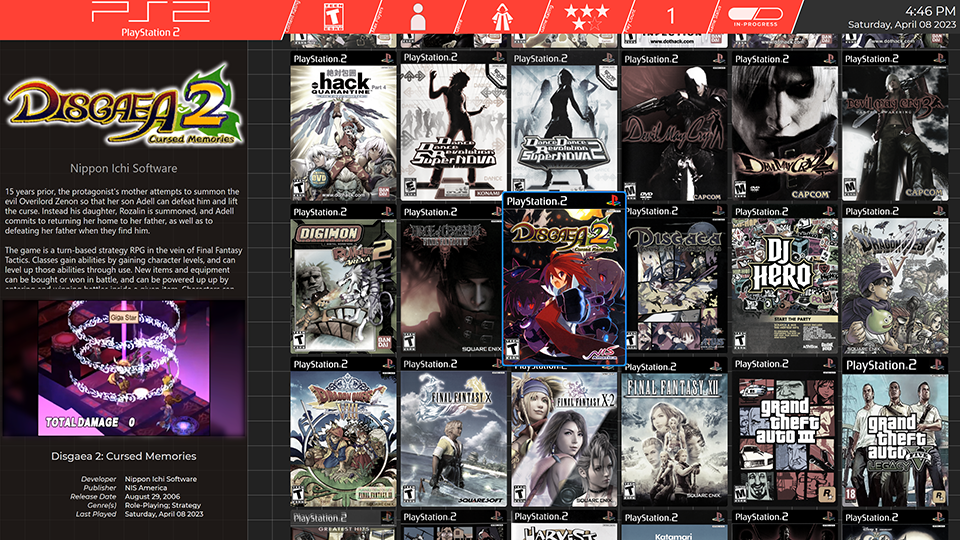Click the Developer value Nippon Ichi Software

tap(161, 479)
